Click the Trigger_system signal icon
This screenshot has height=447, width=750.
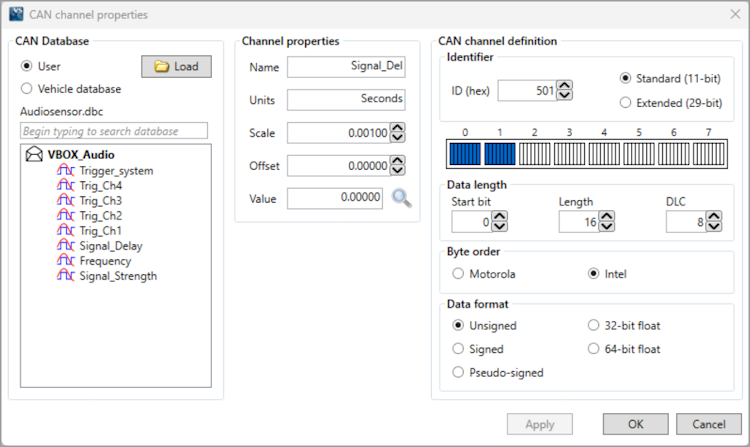click(x=66, y=170)
